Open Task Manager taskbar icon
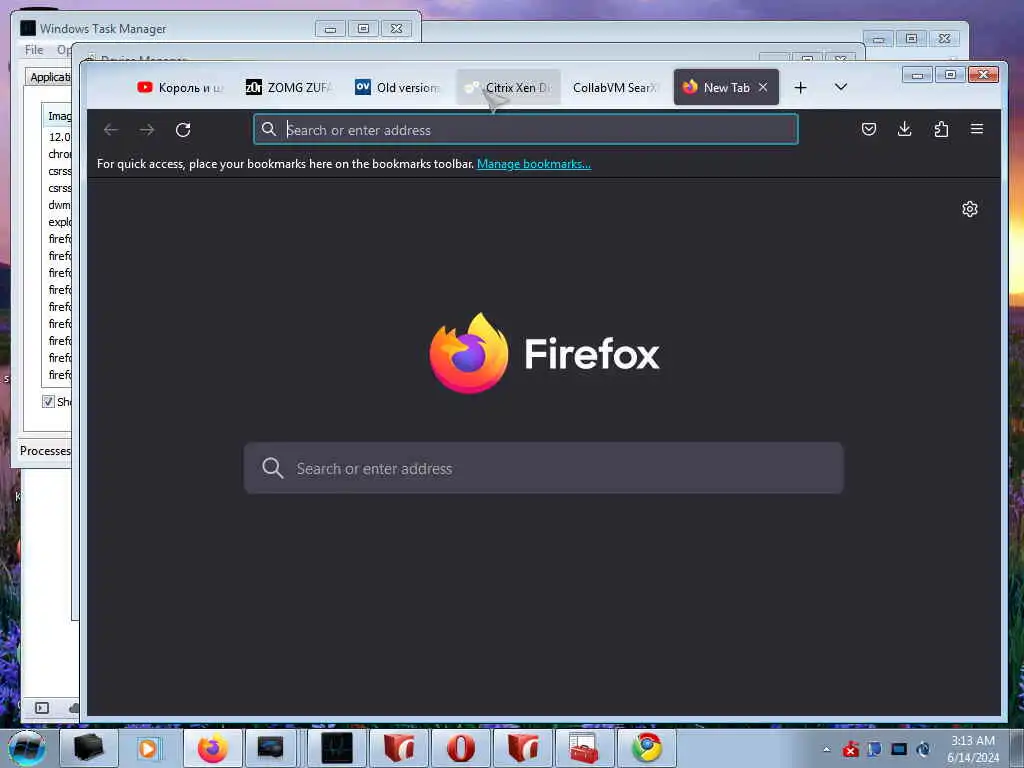Screen dimensions: 1024x768 [x=337, y=748]
